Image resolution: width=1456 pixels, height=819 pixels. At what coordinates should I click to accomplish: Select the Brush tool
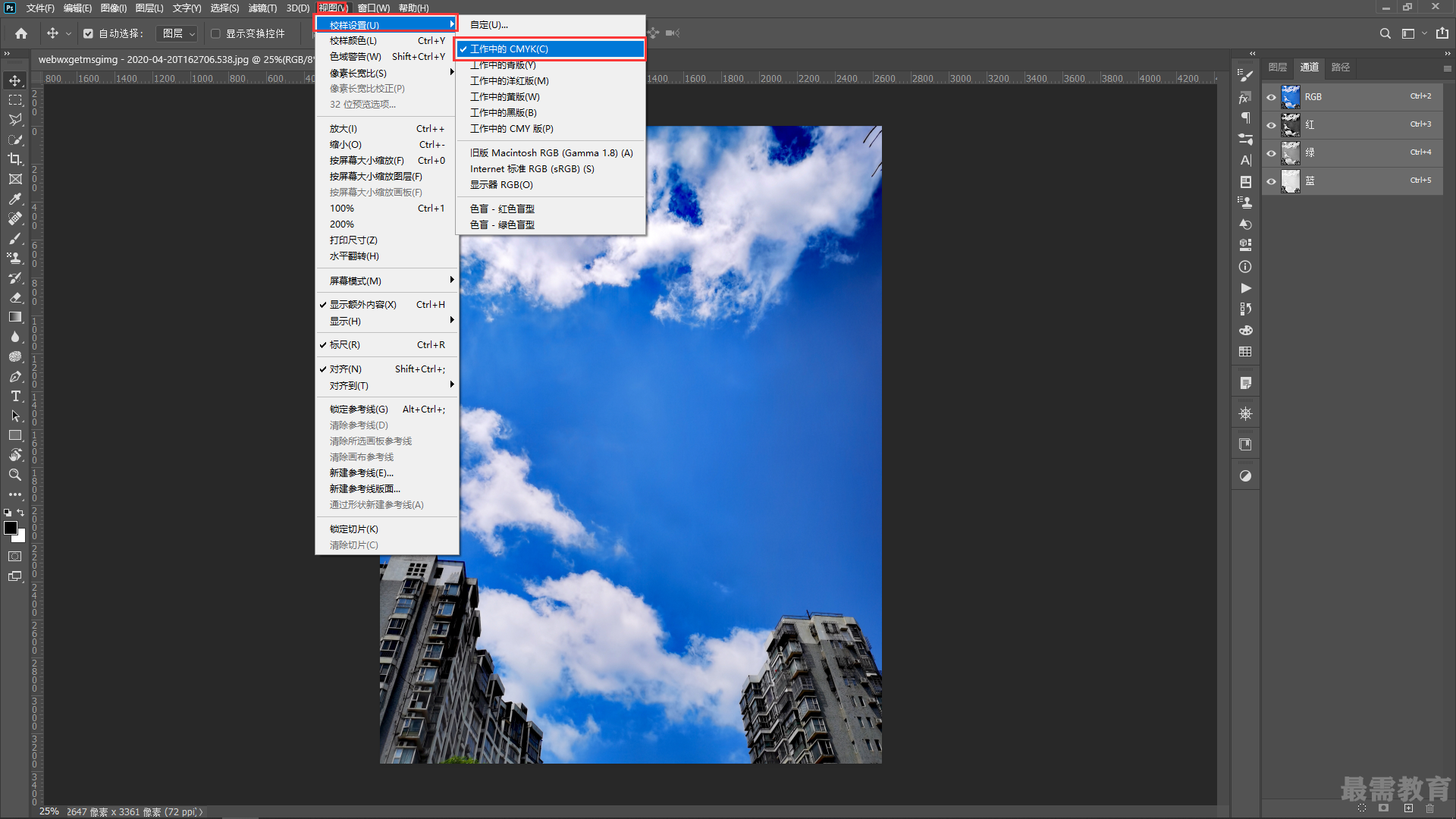pyautogui.click(x=15, y=238)
